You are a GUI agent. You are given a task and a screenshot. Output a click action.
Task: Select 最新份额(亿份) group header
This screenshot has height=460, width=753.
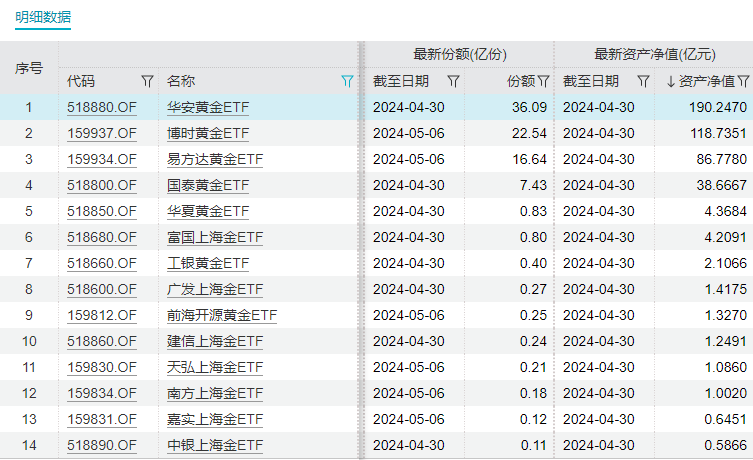460,54
